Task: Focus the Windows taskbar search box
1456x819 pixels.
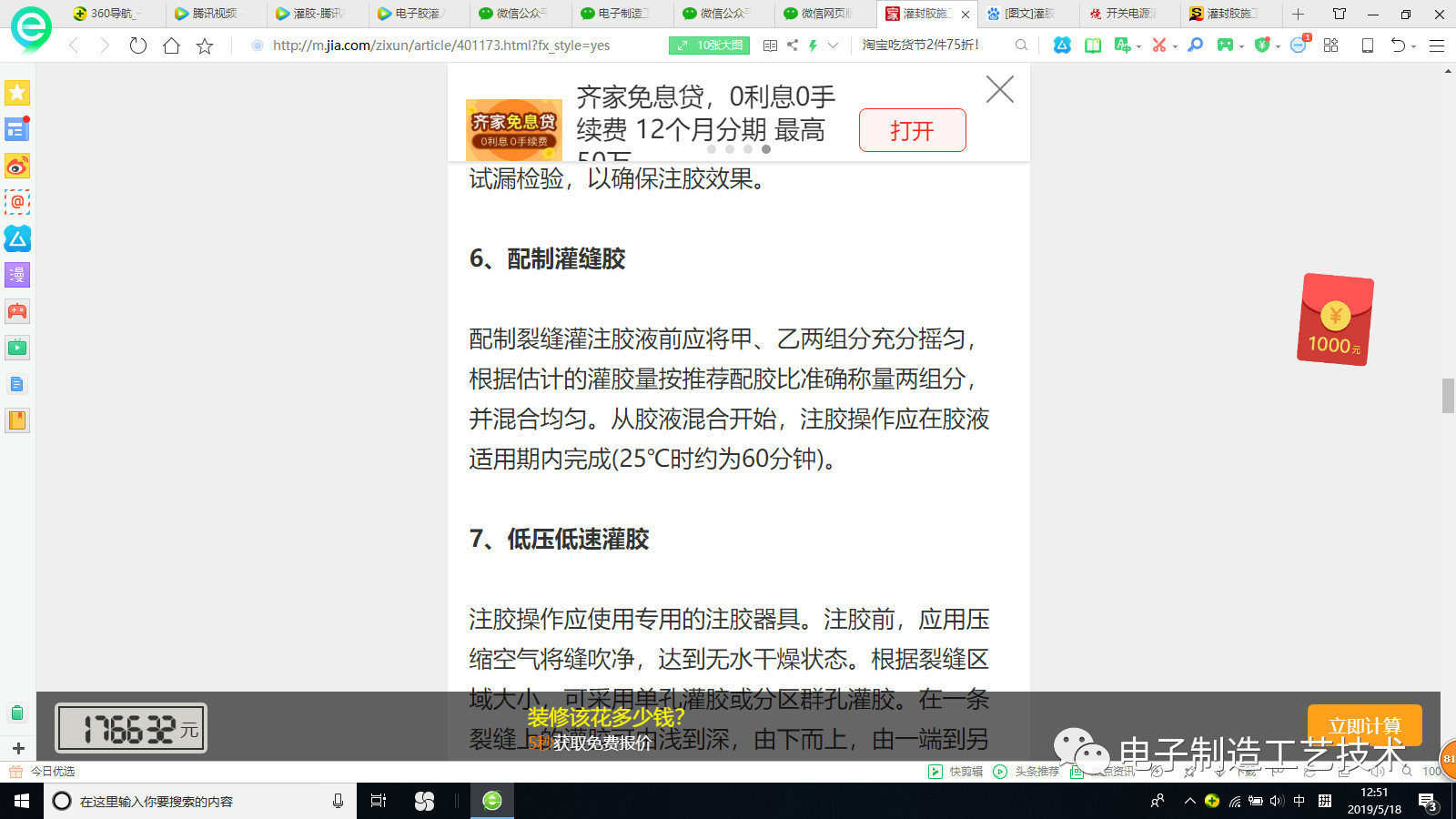Action: pyautogui.click(x=200, y=801)
